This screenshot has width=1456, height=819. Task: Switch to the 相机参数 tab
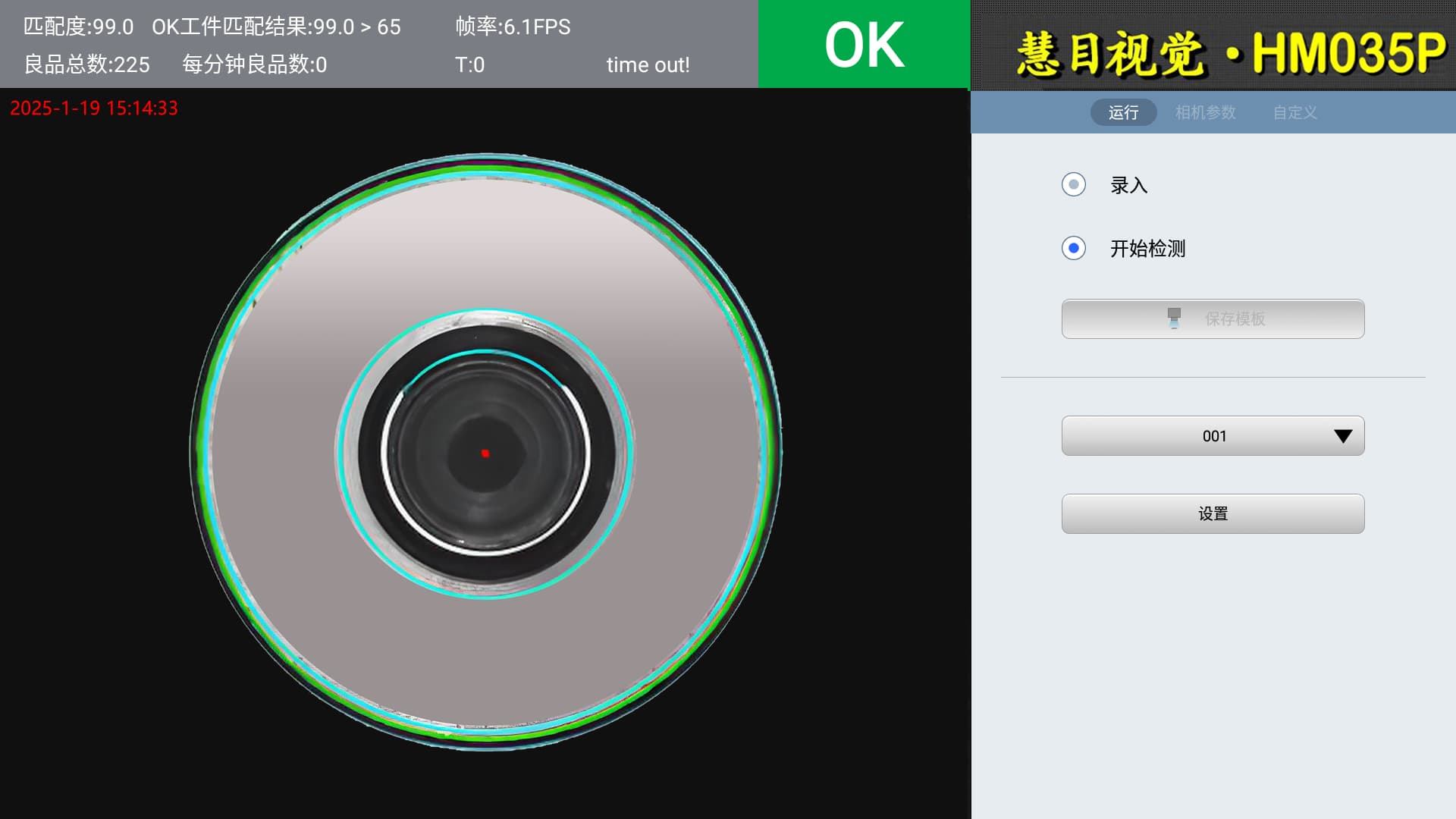1205,112
